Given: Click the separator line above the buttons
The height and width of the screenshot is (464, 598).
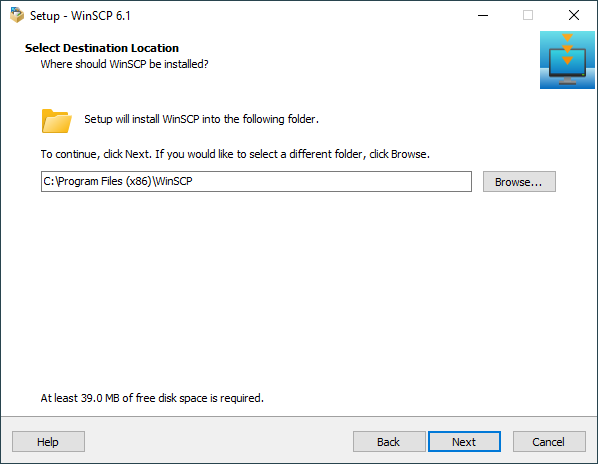Looking at the screenshot, I should (299, 416).
